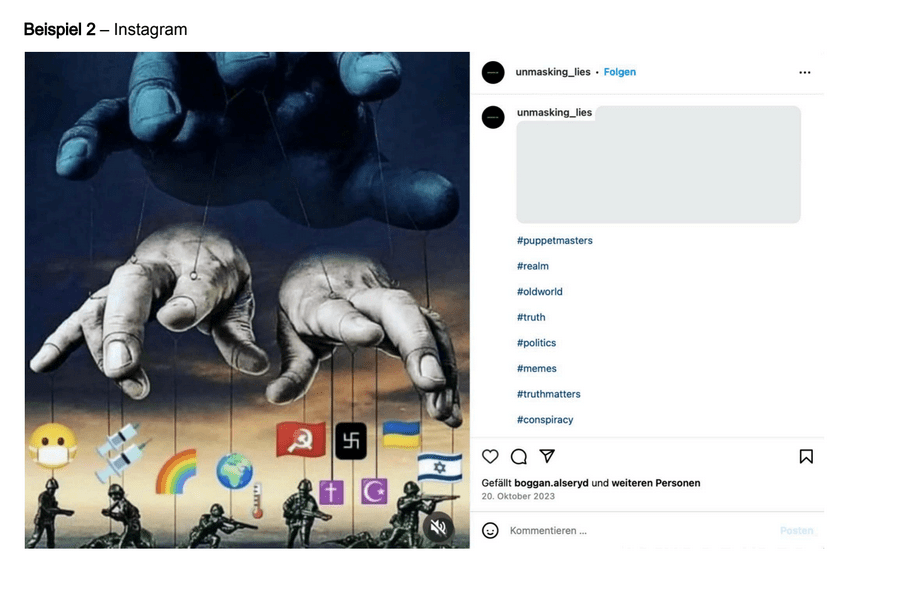Submit the comment with Posten
911x599 pixels.
coord(797,530)
